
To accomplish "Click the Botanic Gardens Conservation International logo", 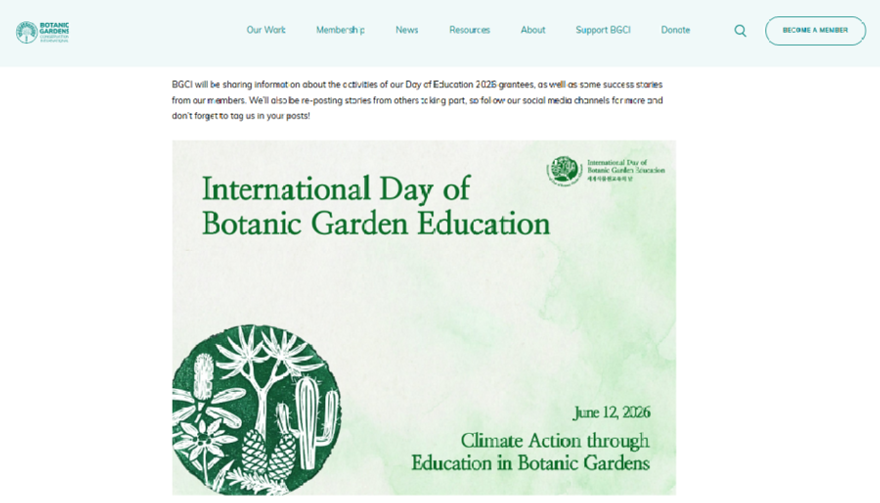I will pyautogui.click(x=43, y=32).
